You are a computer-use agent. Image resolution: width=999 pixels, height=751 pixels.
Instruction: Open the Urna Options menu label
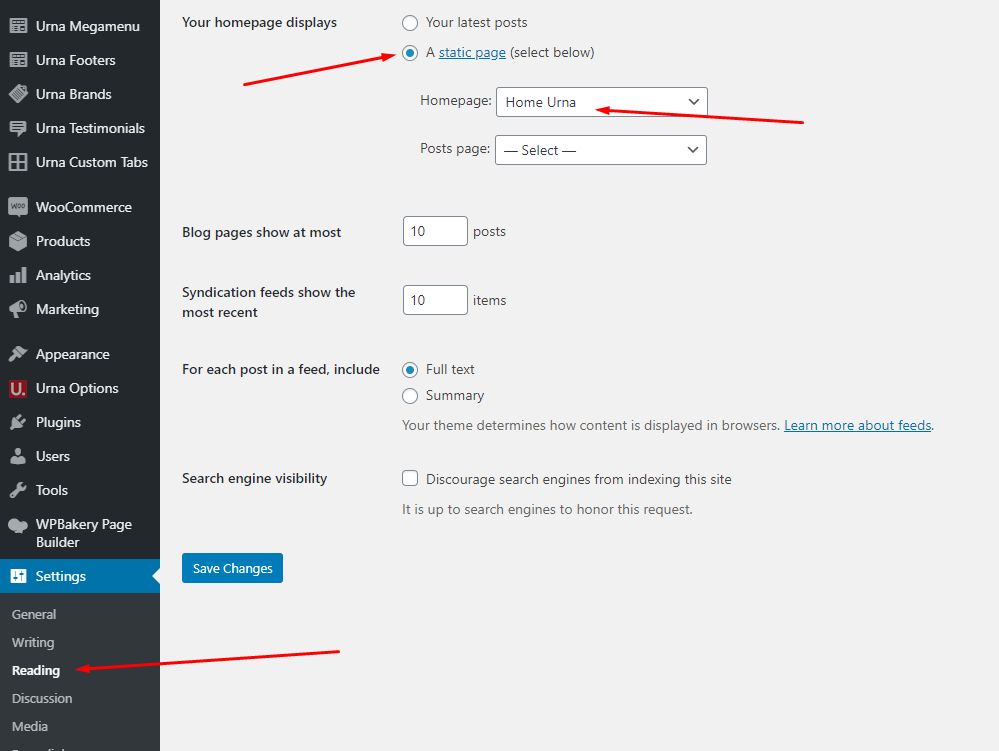tap(77, 389)
